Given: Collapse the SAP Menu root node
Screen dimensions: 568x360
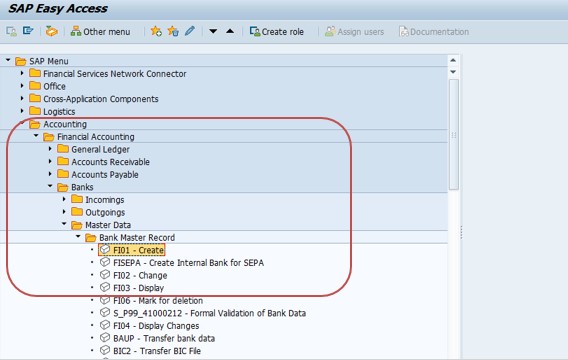Looking at the screenshot, I should pyautogui.click(x=8, y=60).
